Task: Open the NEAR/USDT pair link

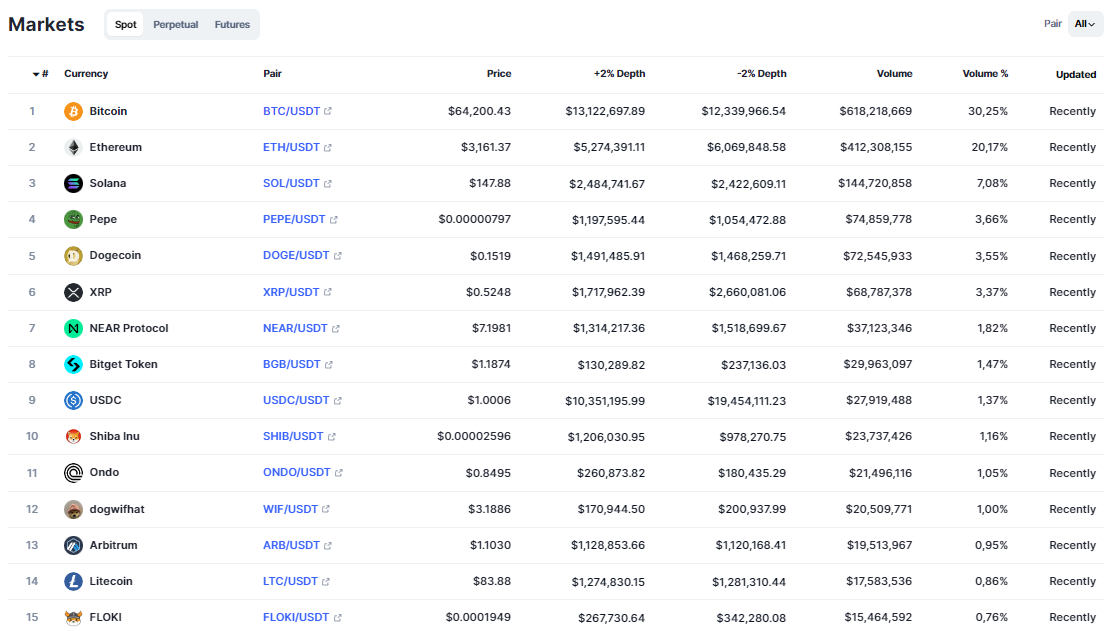Action: [x=295, y=328]
